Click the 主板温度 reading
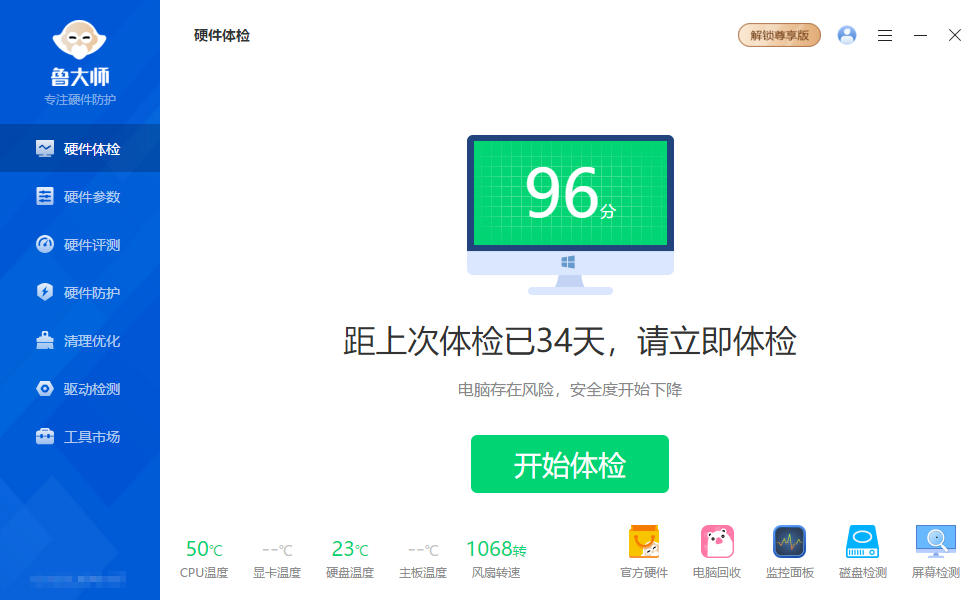Image resolution: width=980 pixels, height=600 pixels. pyautogui.click(x=423, y=559)
